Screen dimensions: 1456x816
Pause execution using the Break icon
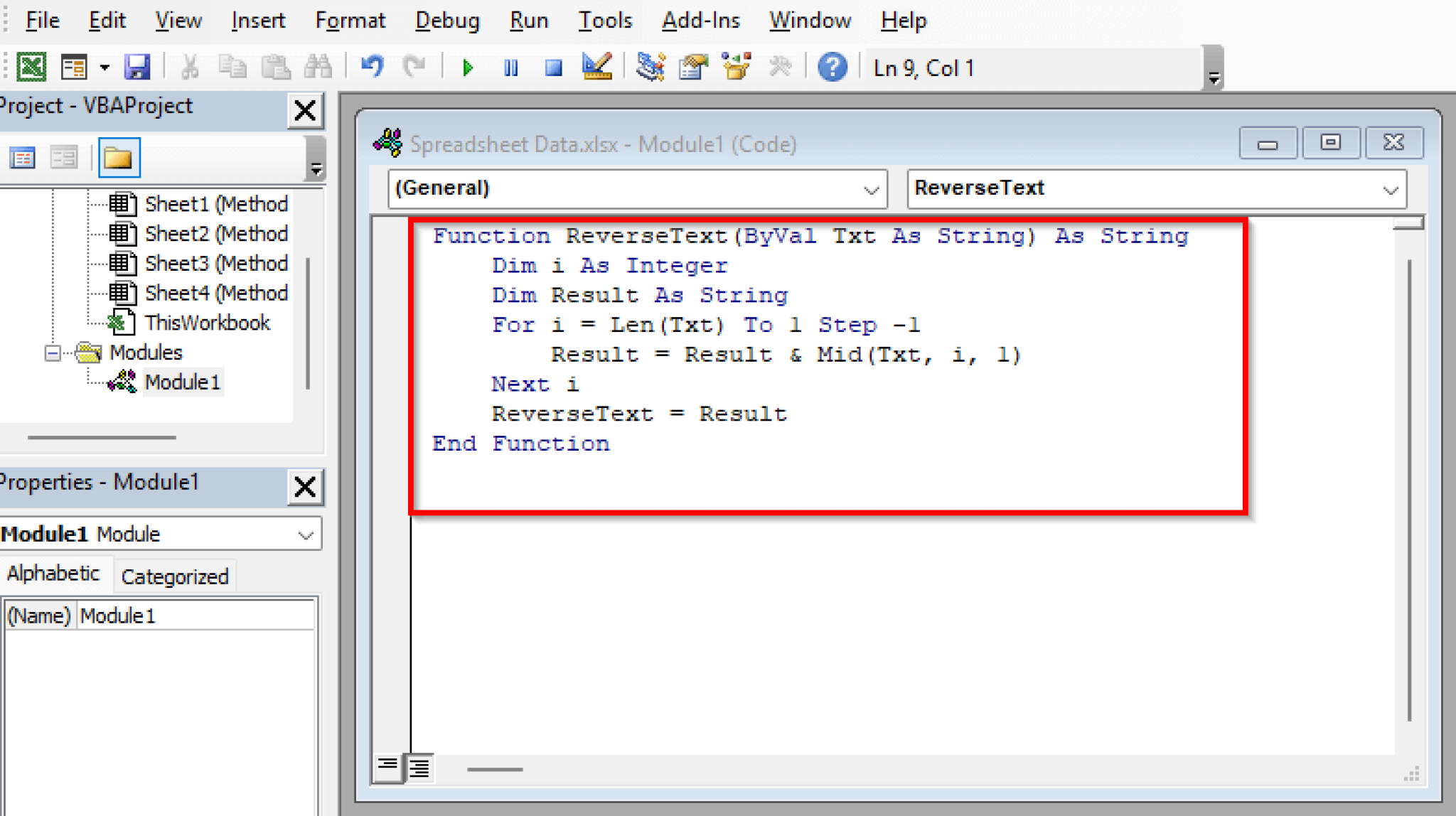coord(510,68)
